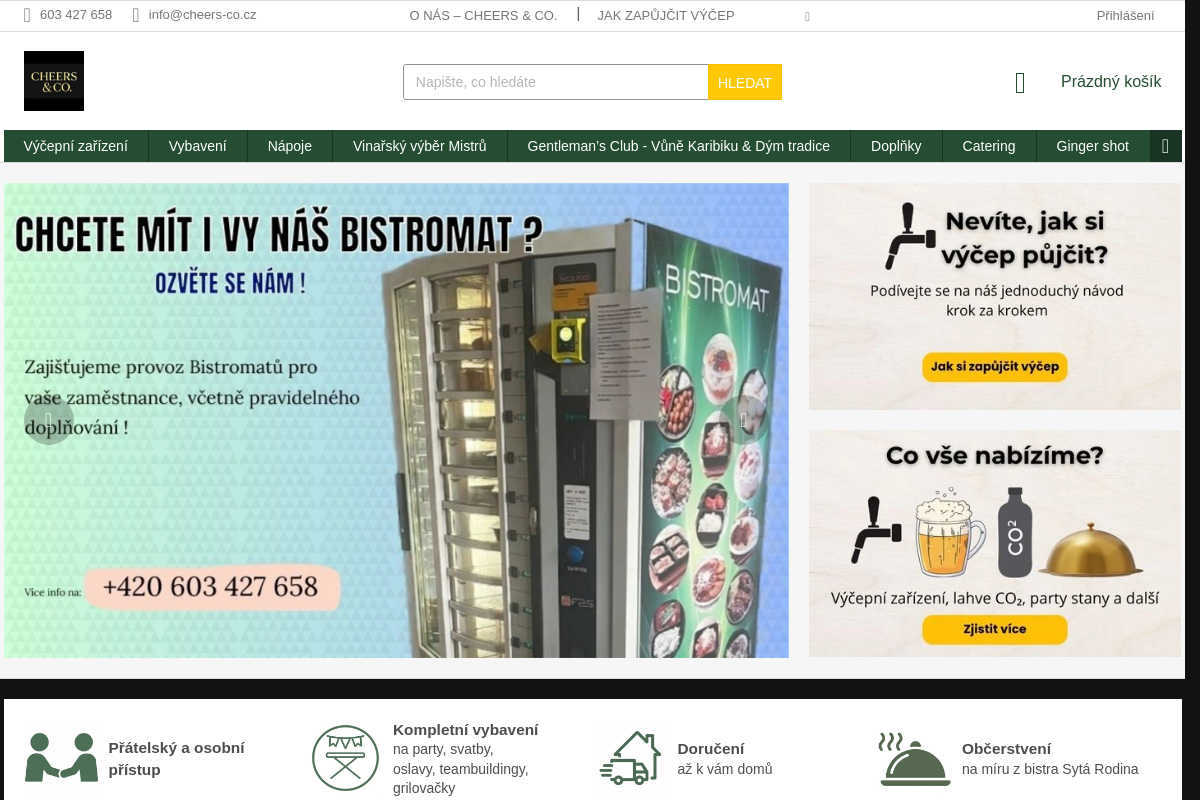The image size is (1200, 800).
Task: Click the Přátelský a osobní přístup text
Action: (x=176, y=759)
